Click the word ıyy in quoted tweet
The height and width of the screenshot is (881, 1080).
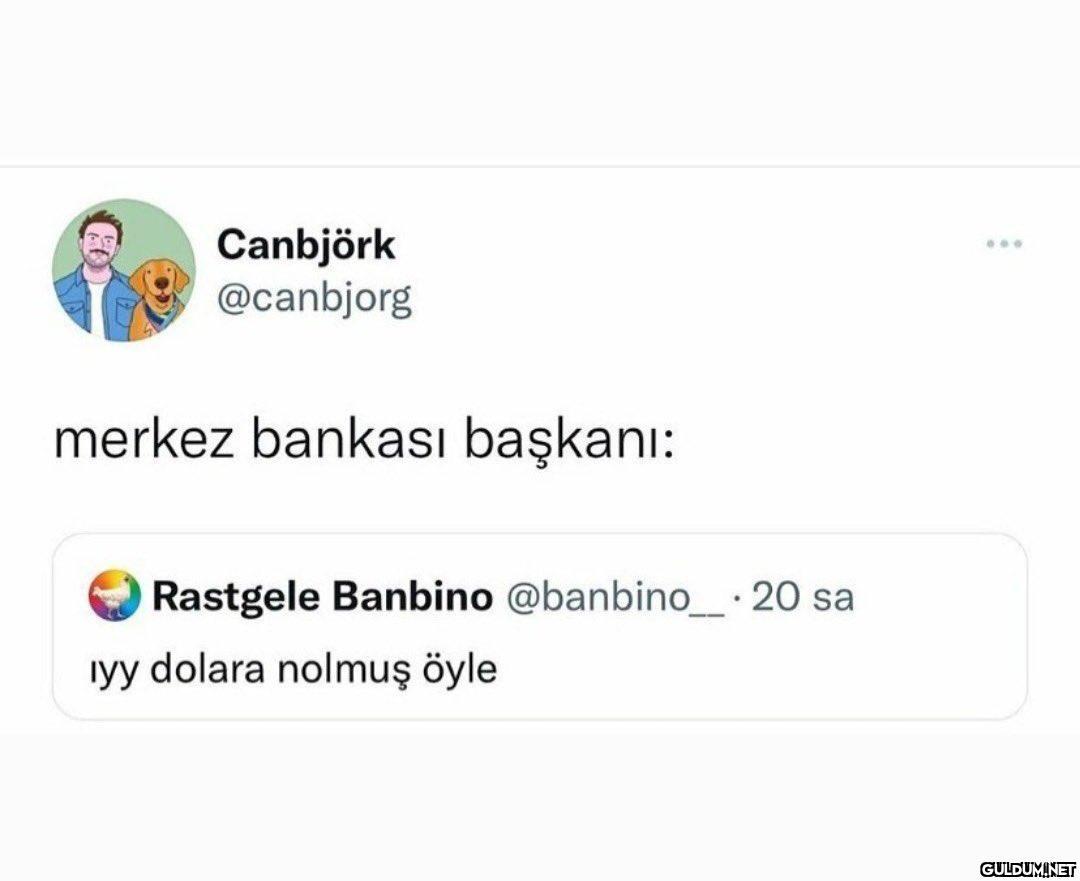tap(113, 671)
